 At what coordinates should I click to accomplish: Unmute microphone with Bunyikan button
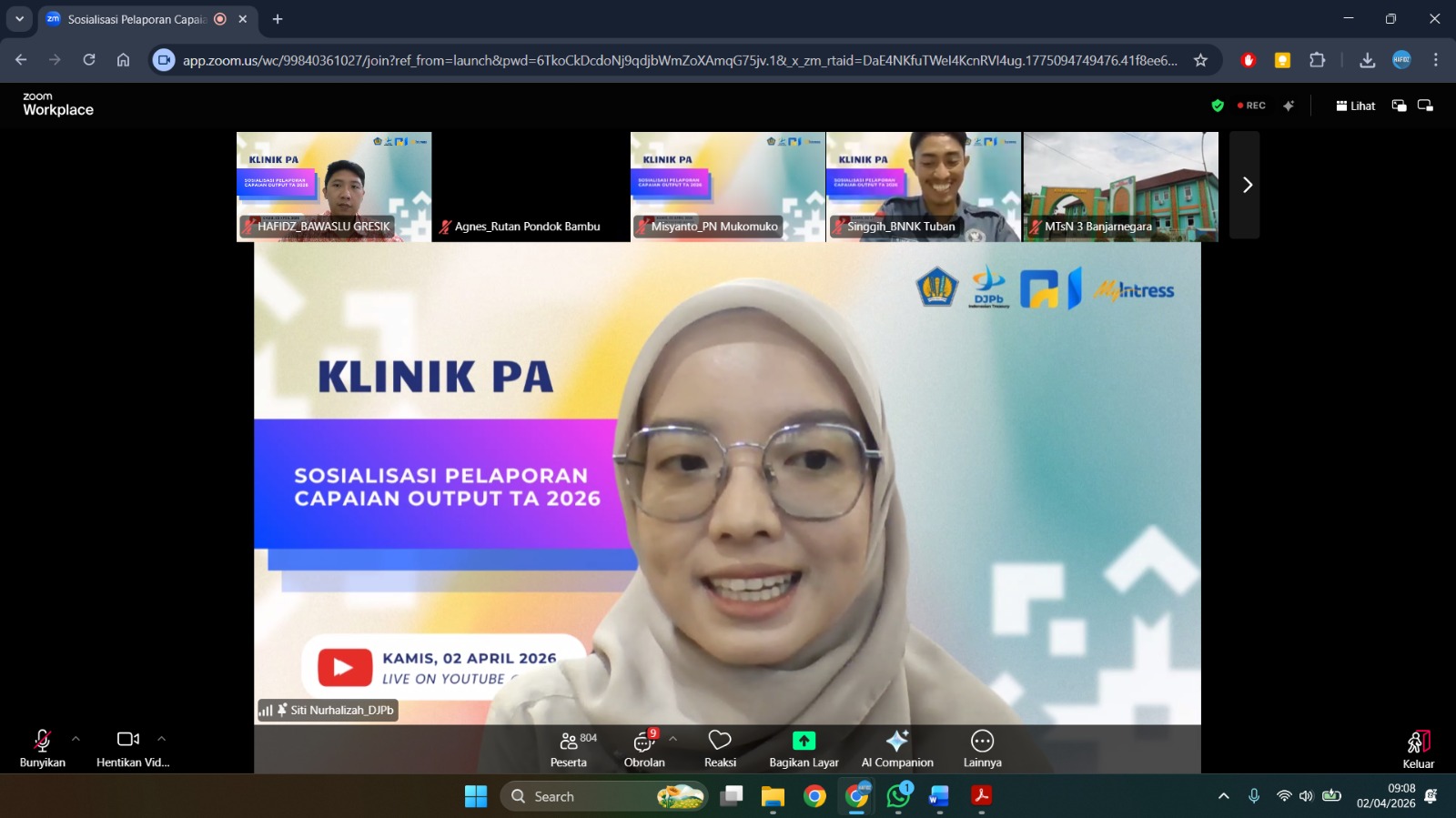[42, 748]
